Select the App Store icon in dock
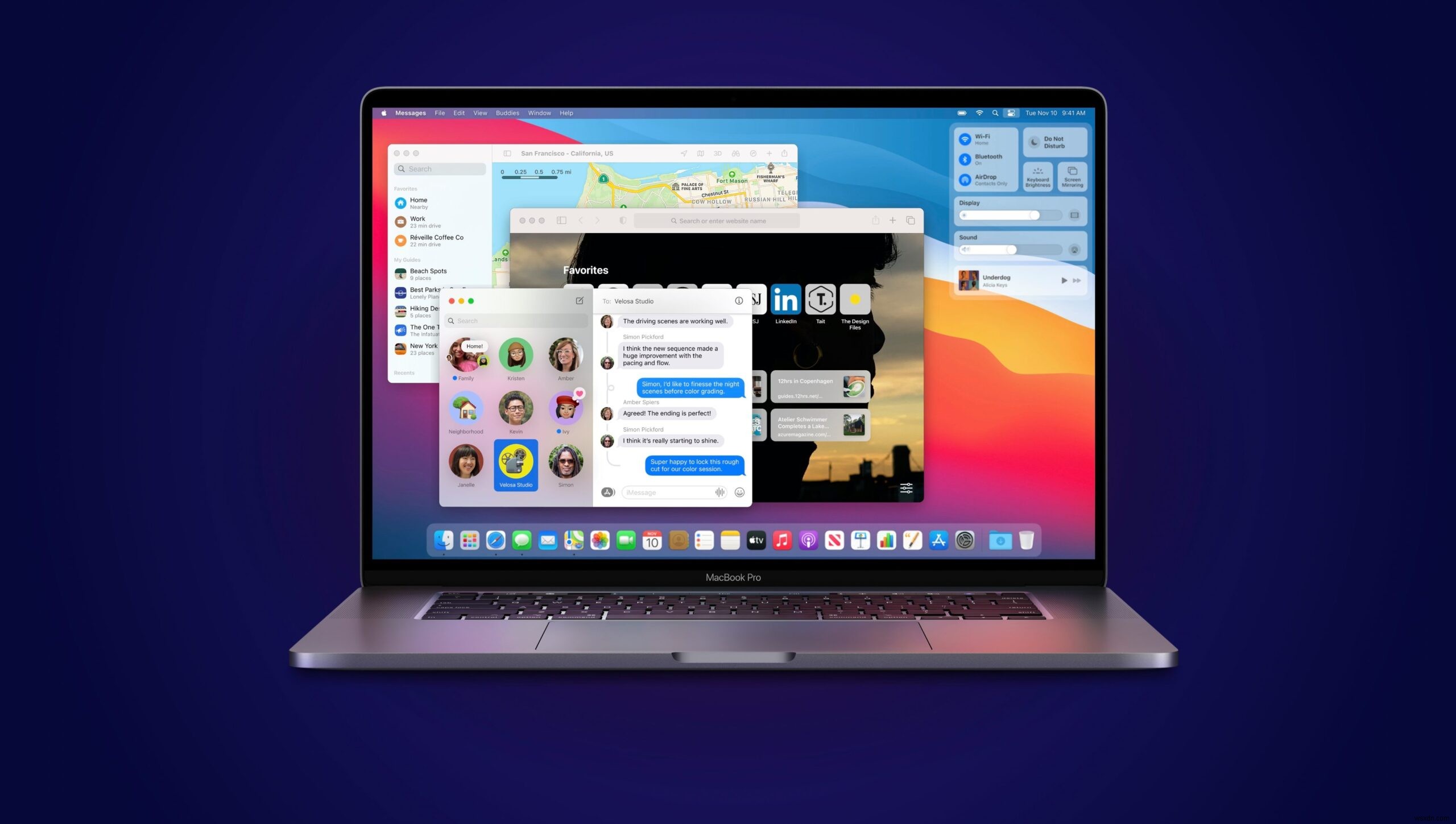This screenshot has height=824, width=1456. 939,540
